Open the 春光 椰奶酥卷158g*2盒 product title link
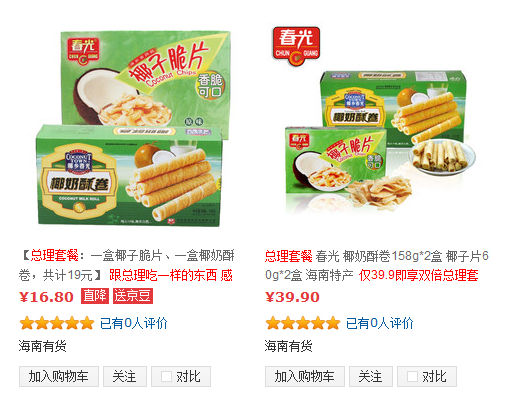 [x=376, y=265]
